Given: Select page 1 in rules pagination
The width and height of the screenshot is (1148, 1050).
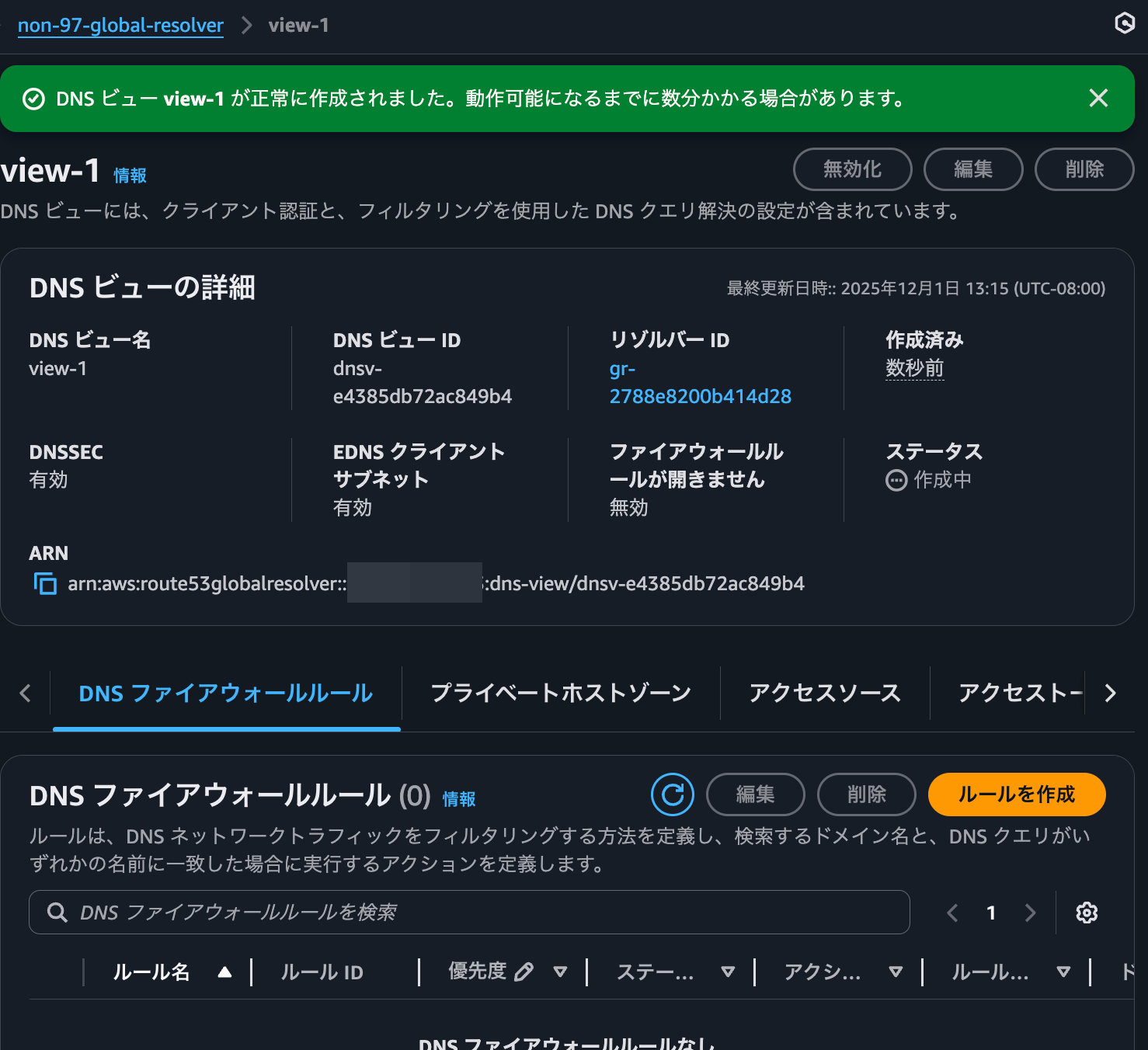Looking at the screenshot, I should click(991, 913).
